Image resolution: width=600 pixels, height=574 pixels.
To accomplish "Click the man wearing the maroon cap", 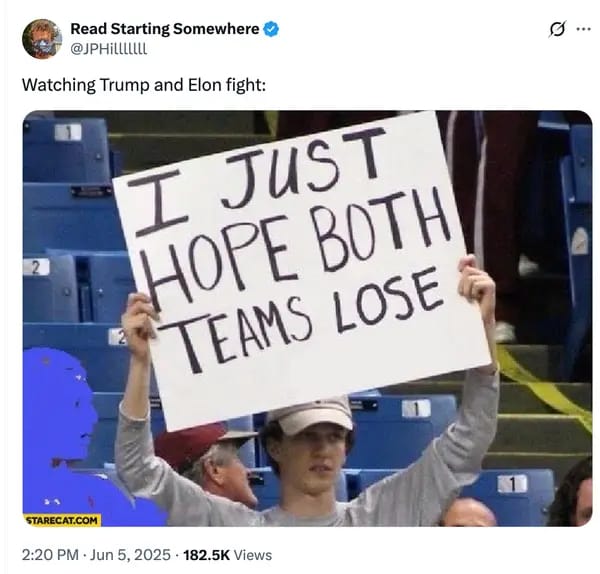I will pyautogui.click(x=209, y=463).
